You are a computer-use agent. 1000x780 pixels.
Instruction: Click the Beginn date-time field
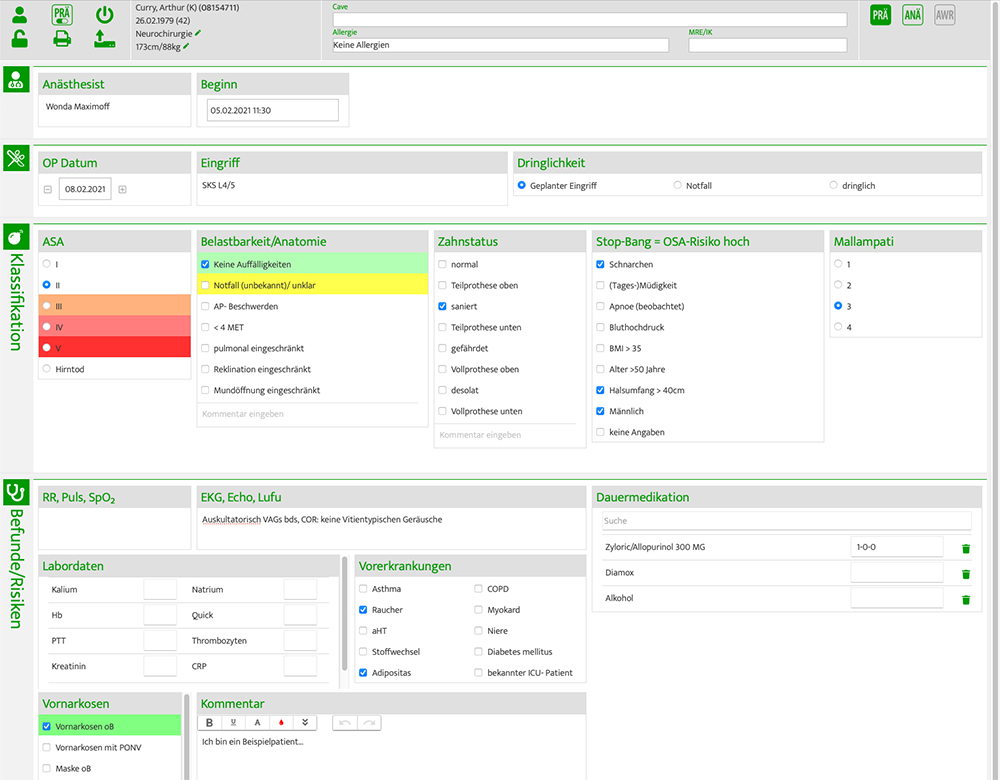click(x=272, y=110)
